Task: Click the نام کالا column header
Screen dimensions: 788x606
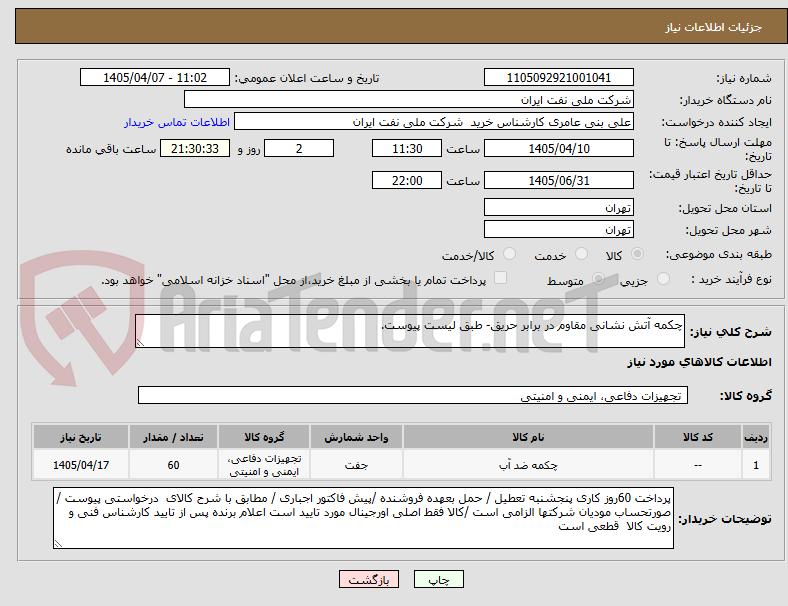Action: tap(528, 437)
